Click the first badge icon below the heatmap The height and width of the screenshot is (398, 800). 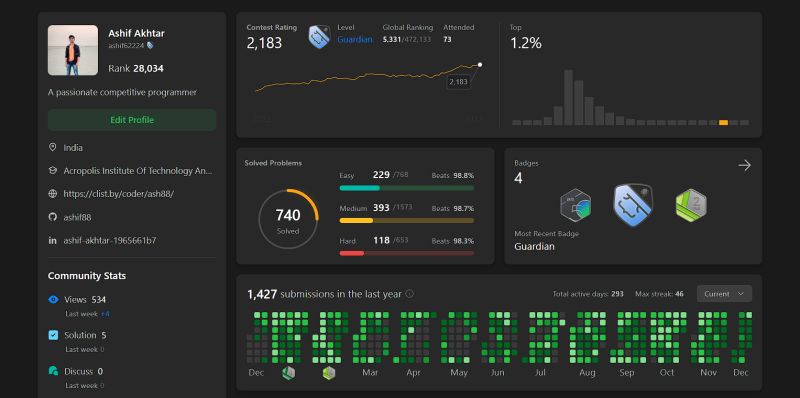click(288, 373)
